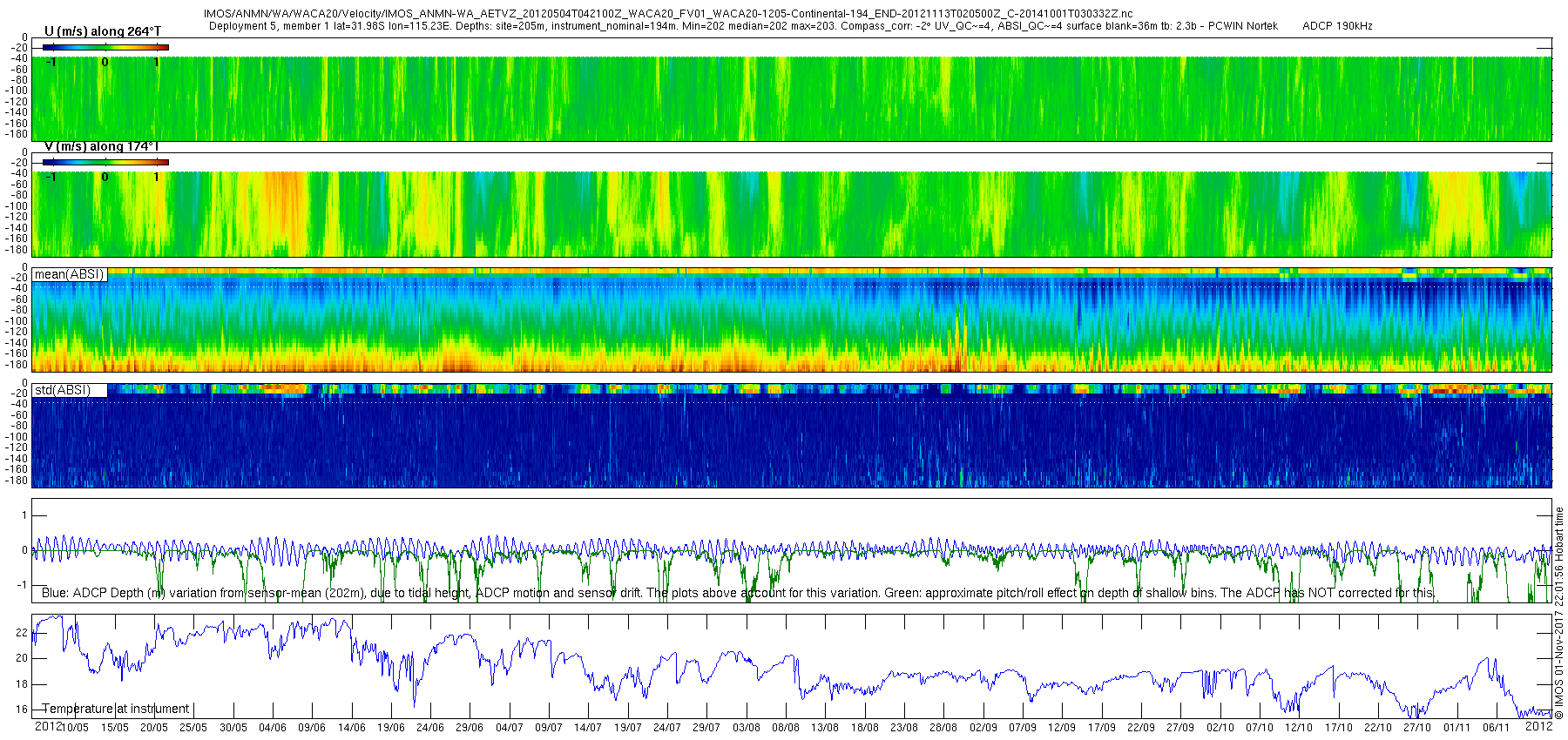Click the '02/09' date tick label
The width and height of the screenshot is (1568, 740).
983,728
